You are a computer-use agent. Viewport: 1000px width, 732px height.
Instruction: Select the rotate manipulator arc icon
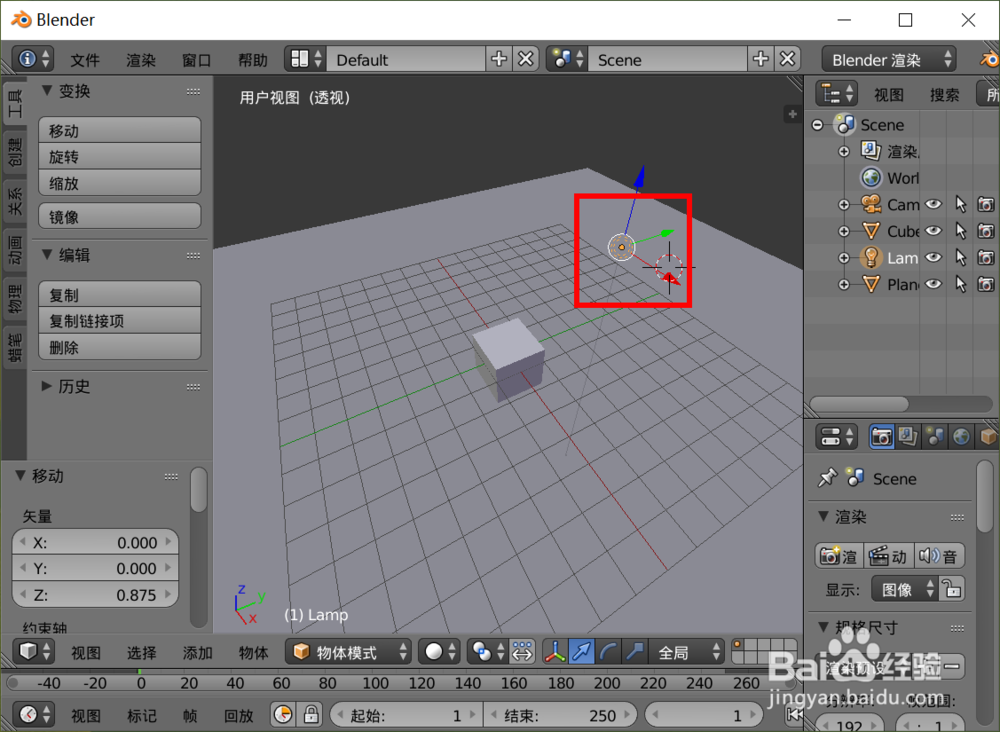point(608,652)
